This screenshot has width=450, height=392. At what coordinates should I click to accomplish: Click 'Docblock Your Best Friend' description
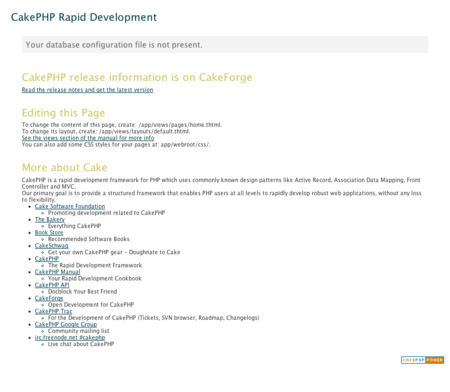(x=82, y=291)
